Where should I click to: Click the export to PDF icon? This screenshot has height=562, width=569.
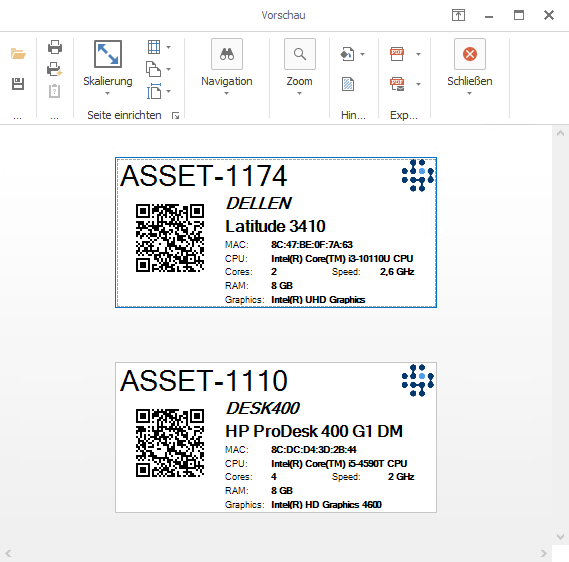click(x=397, y=54)
